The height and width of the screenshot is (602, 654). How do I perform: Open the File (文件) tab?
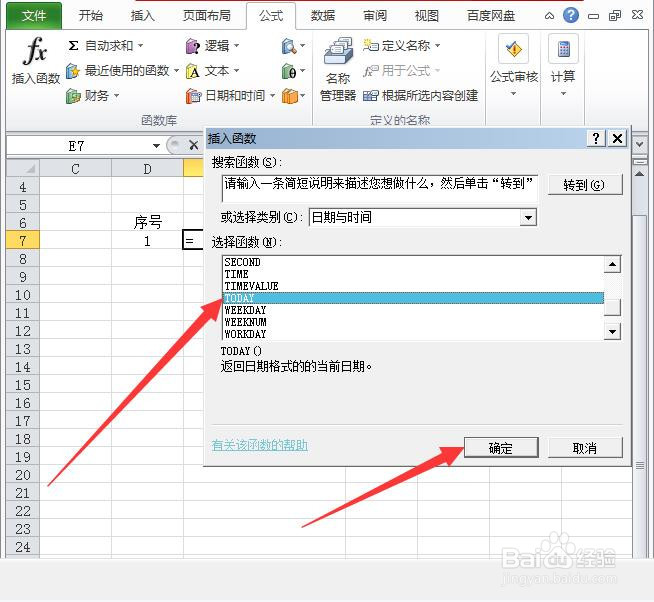pyautogui.click(x=34, y=16)
